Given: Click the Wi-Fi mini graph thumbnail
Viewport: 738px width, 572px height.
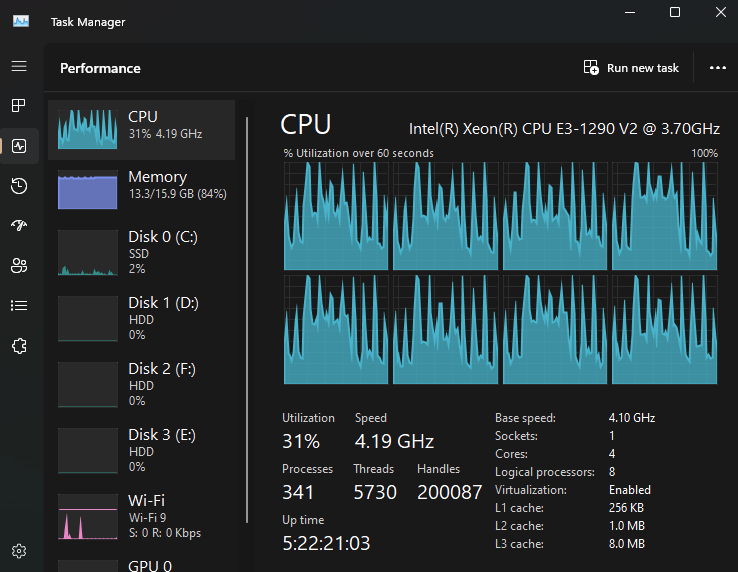Looking at the screenshot, I should point(88,516).
